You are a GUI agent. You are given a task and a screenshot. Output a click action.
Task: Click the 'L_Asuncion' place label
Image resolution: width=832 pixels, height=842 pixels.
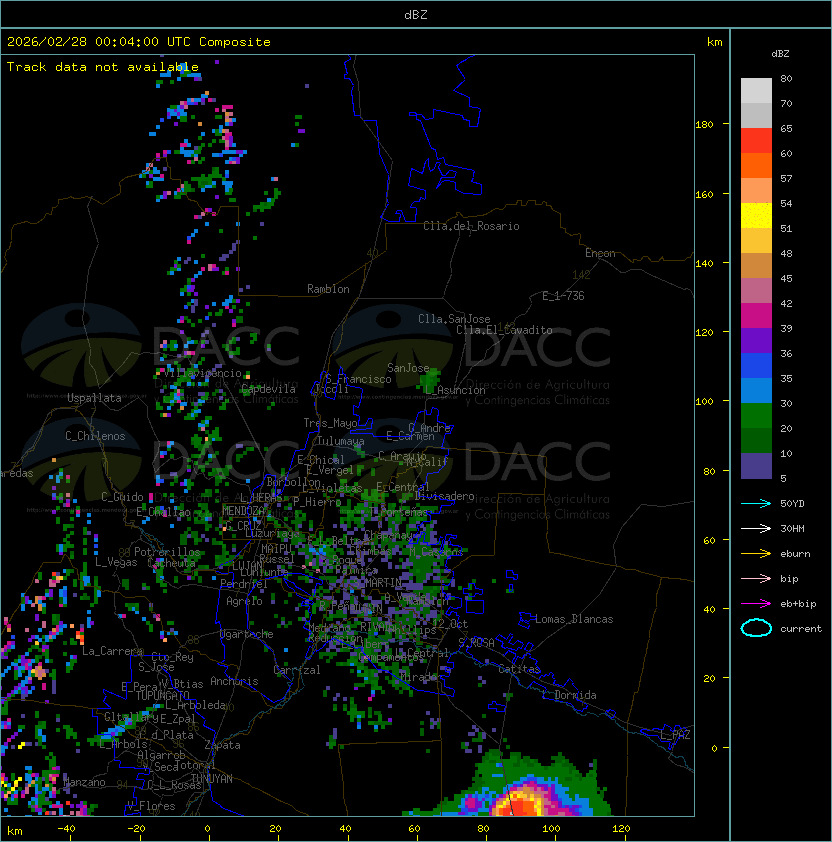[x=454, y=390]
